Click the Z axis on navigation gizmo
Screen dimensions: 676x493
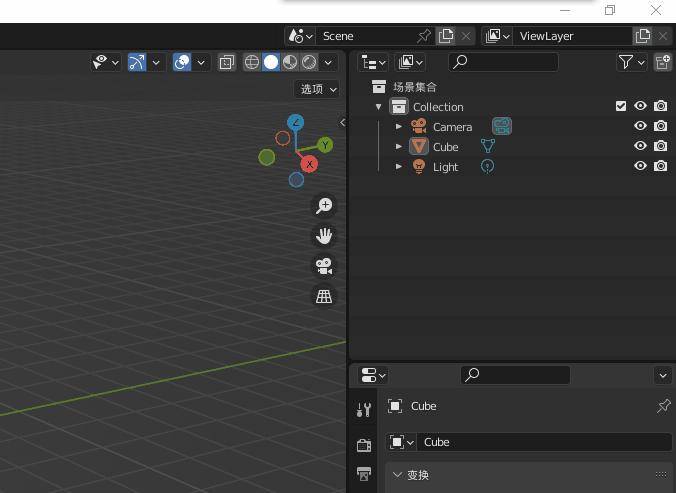295,122
